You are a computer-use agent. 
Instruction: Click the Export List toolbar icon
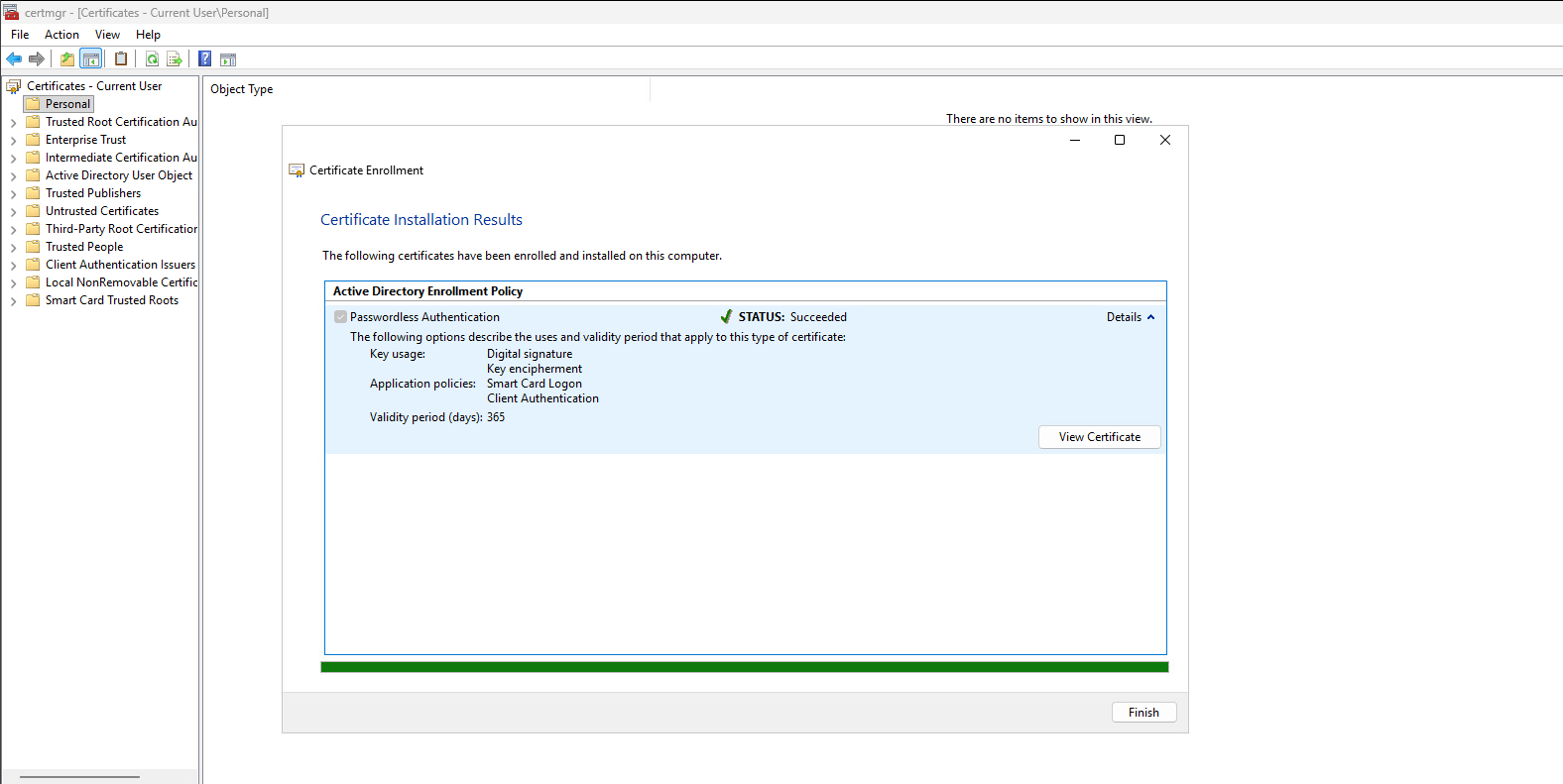coord(175,59)
